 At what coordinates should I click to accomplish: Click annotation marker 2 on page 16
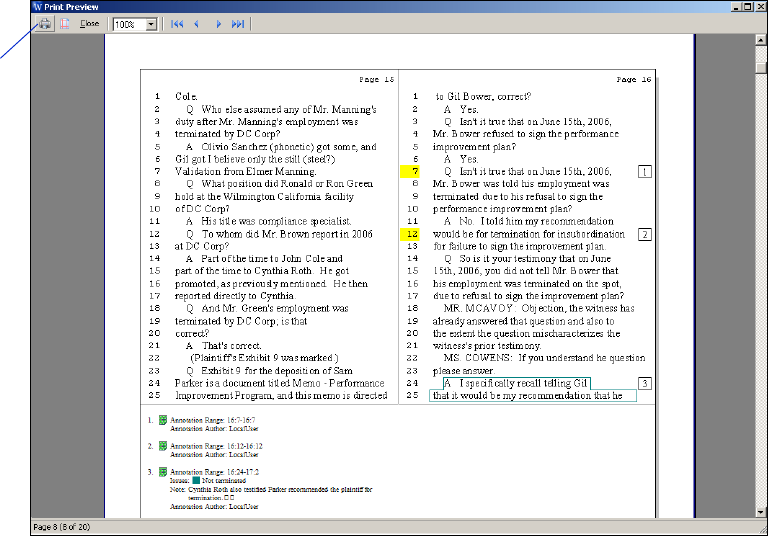[644, 234]
